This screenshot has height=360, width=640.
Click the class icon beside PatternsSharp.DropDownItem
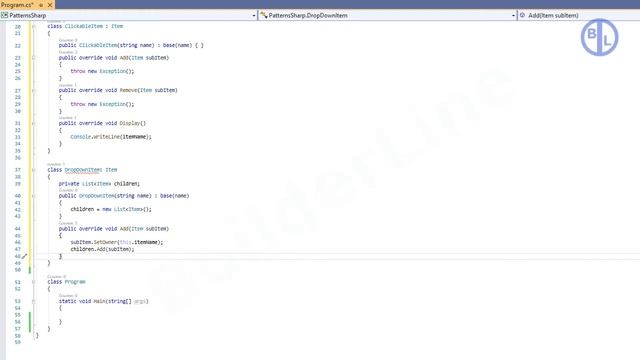pyautogui.click(x=264, y=16)
